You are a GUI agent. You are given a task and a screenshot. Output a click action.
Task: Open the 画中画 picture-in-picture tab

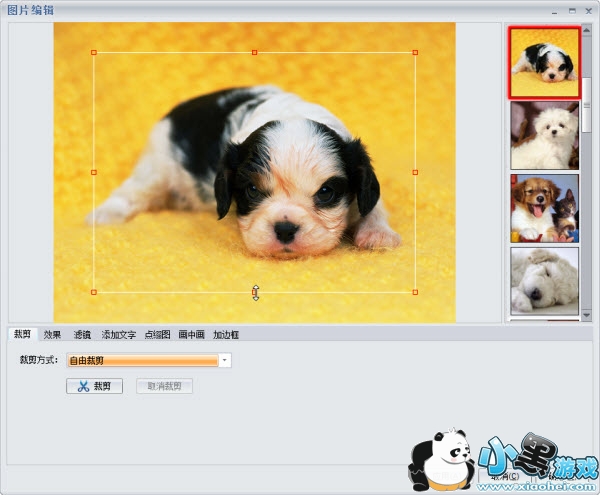point(191,335)
